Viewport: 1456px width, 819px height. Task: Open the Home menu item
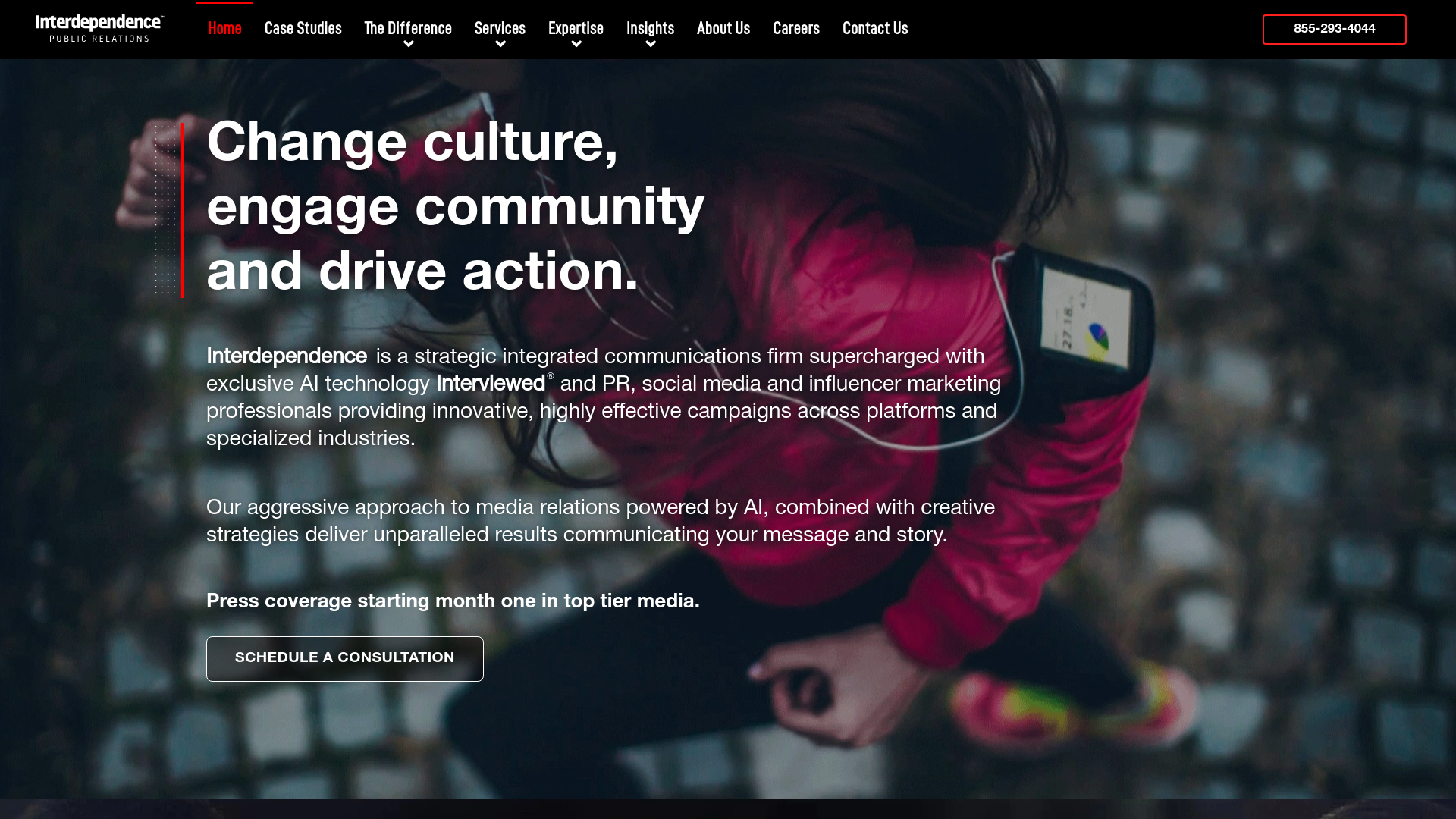pos(224,28)
